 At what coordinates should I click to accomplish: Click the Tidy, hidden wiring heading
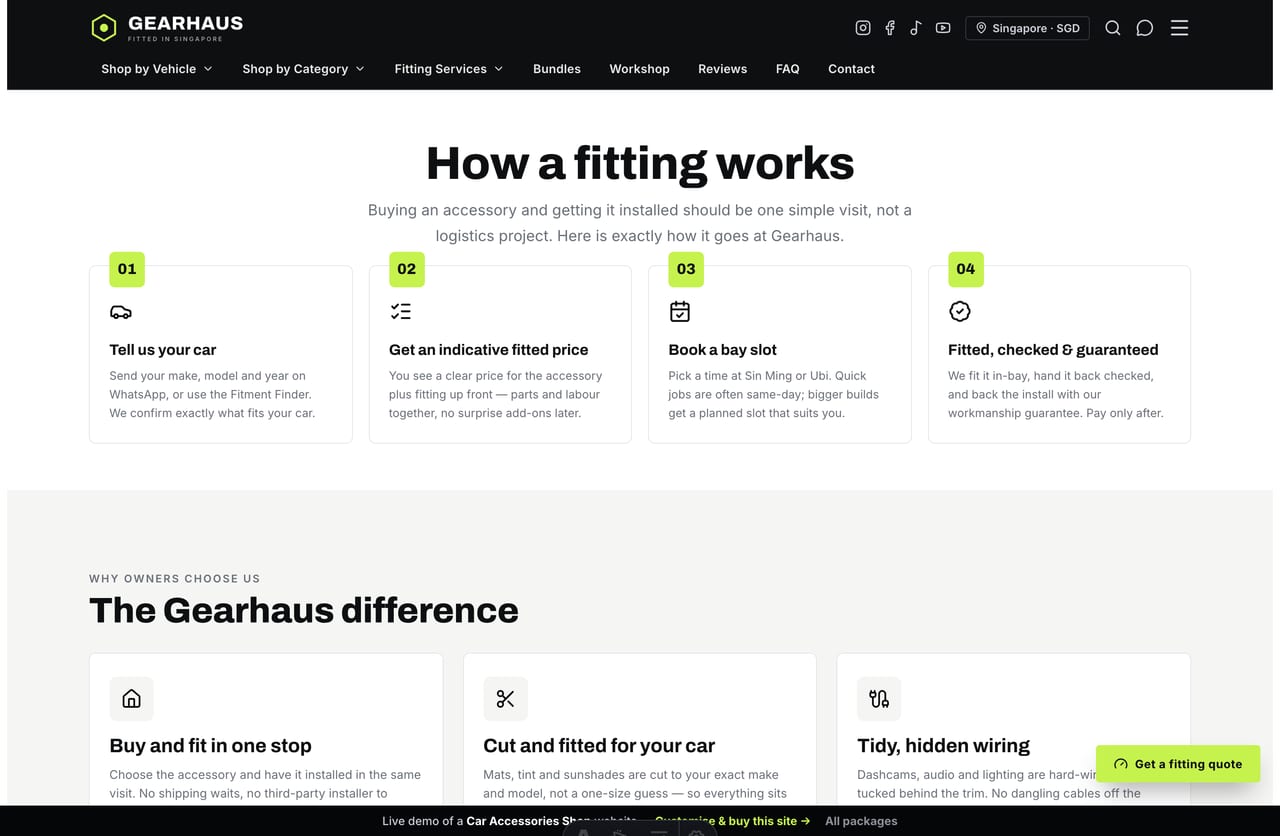943,746
